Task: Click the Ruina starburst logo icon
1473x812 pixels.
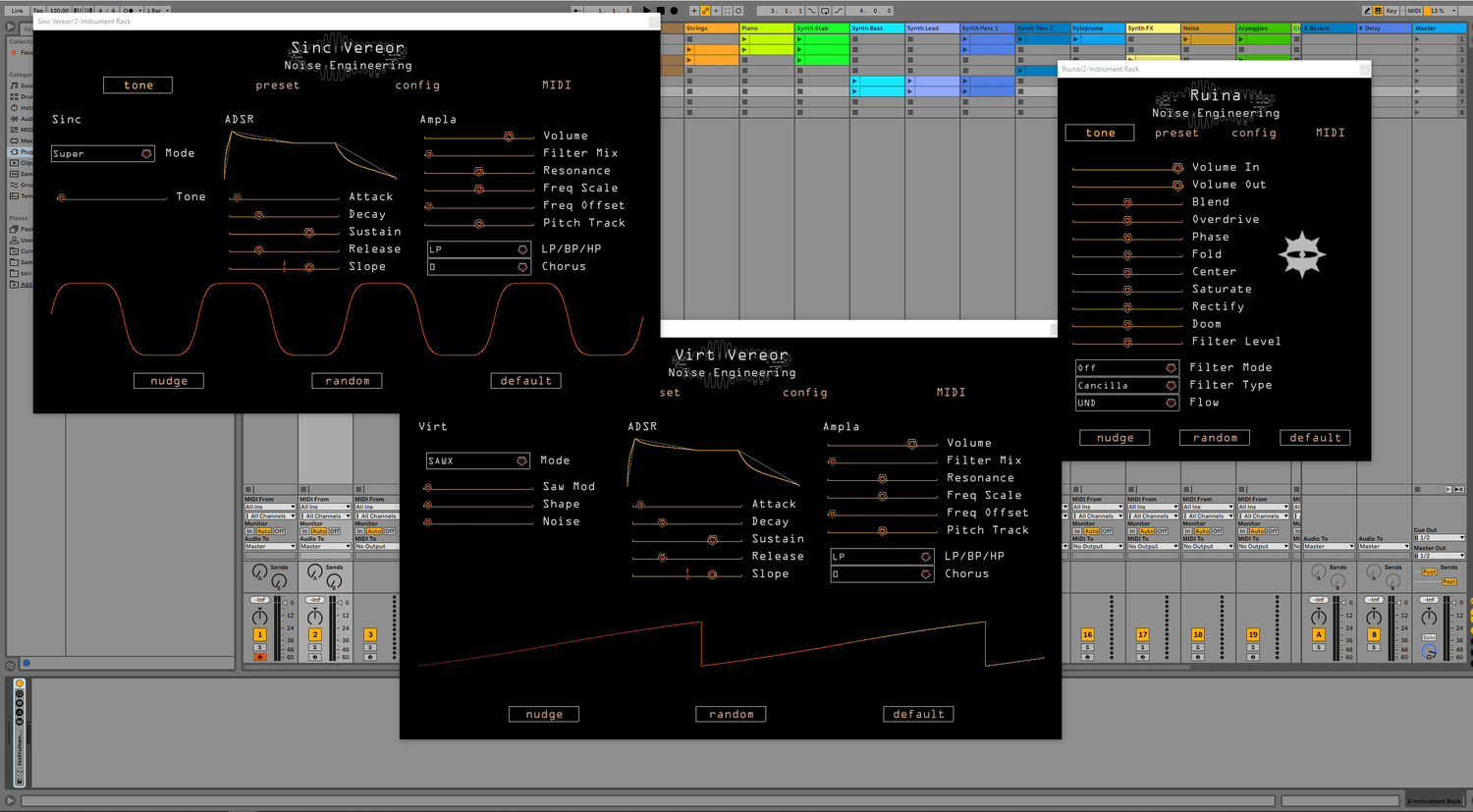Action: 1302,255
